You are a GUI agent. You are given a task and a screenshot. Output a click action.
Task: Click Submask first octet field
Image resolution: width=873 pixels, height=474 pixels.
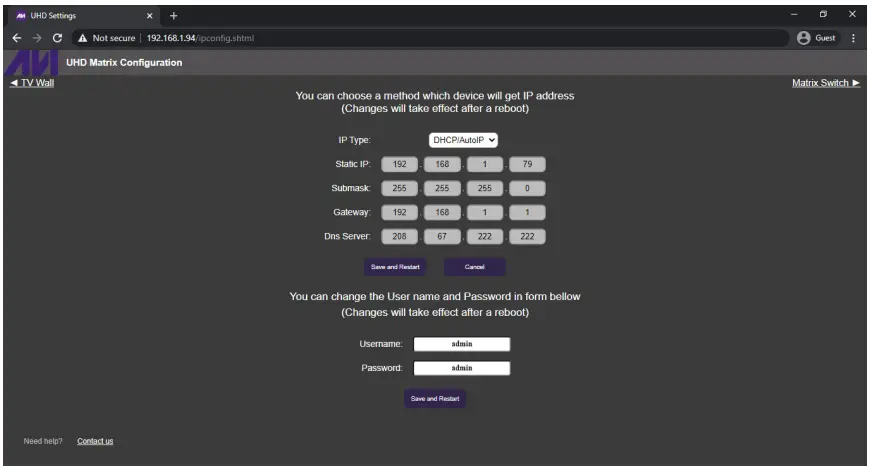coord(399,188)
